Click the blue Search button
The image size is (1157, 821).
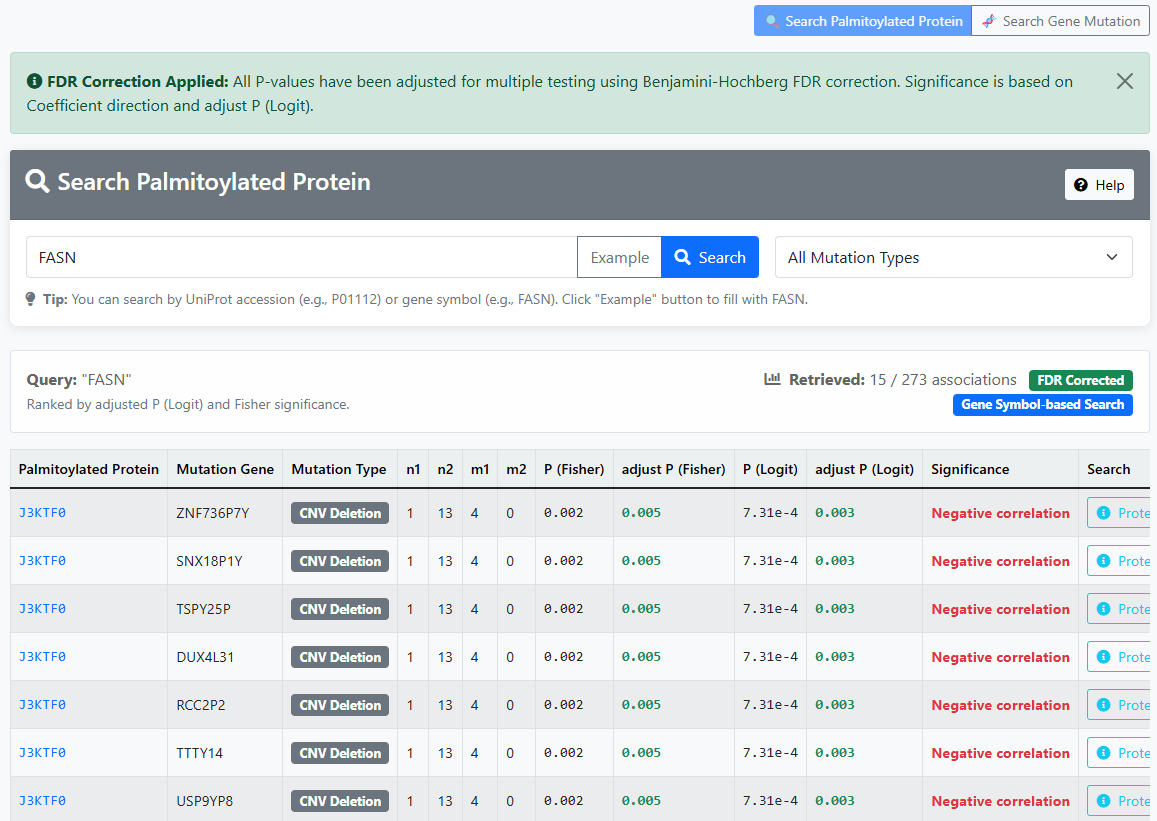[x=710, y=257]
